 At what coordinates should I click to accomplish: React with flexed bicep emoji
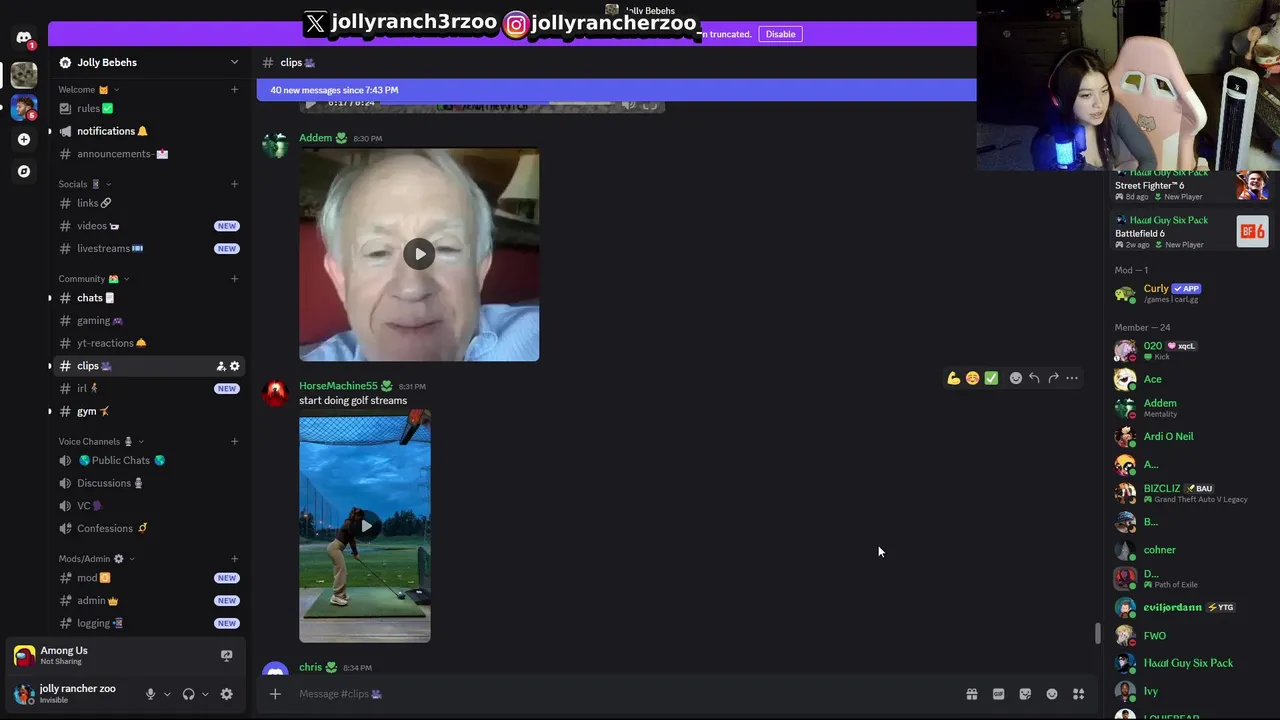click(953, 378)
